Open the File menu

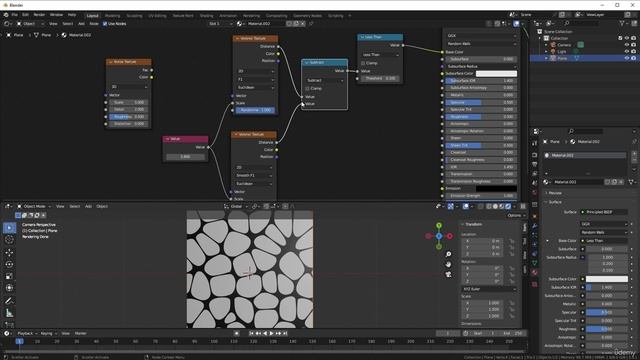(x=15, y=15)
